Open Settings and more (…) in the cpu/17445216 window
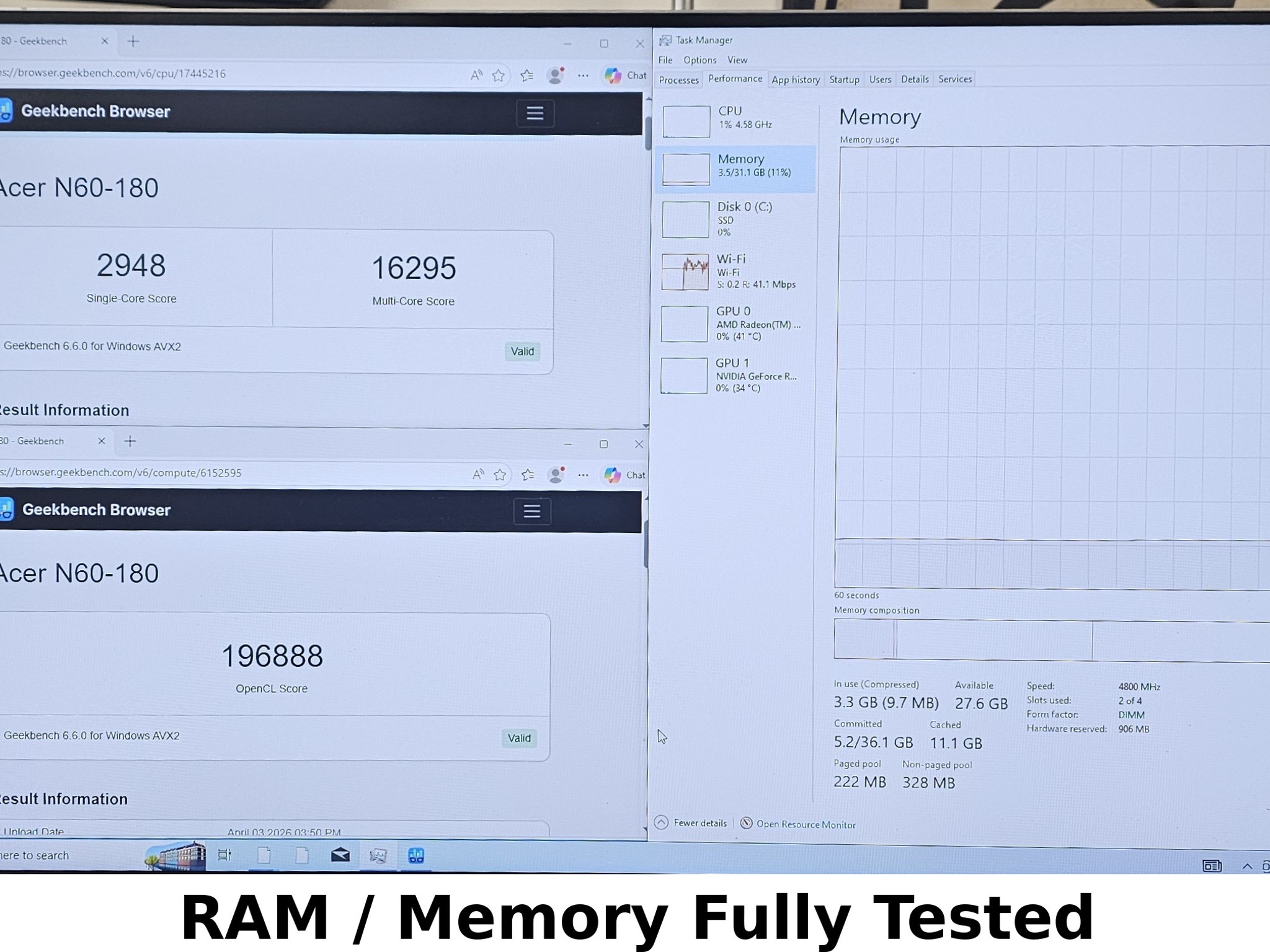Screen dimensions: 1270x952 583,76
